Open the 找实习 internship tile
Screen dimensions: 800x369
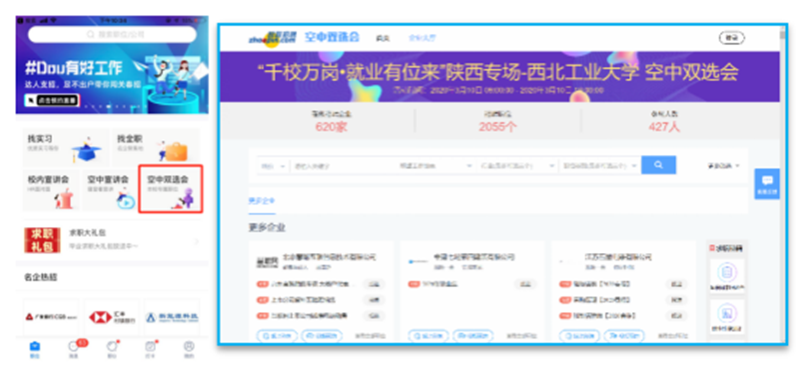click(x=65, y=147)
